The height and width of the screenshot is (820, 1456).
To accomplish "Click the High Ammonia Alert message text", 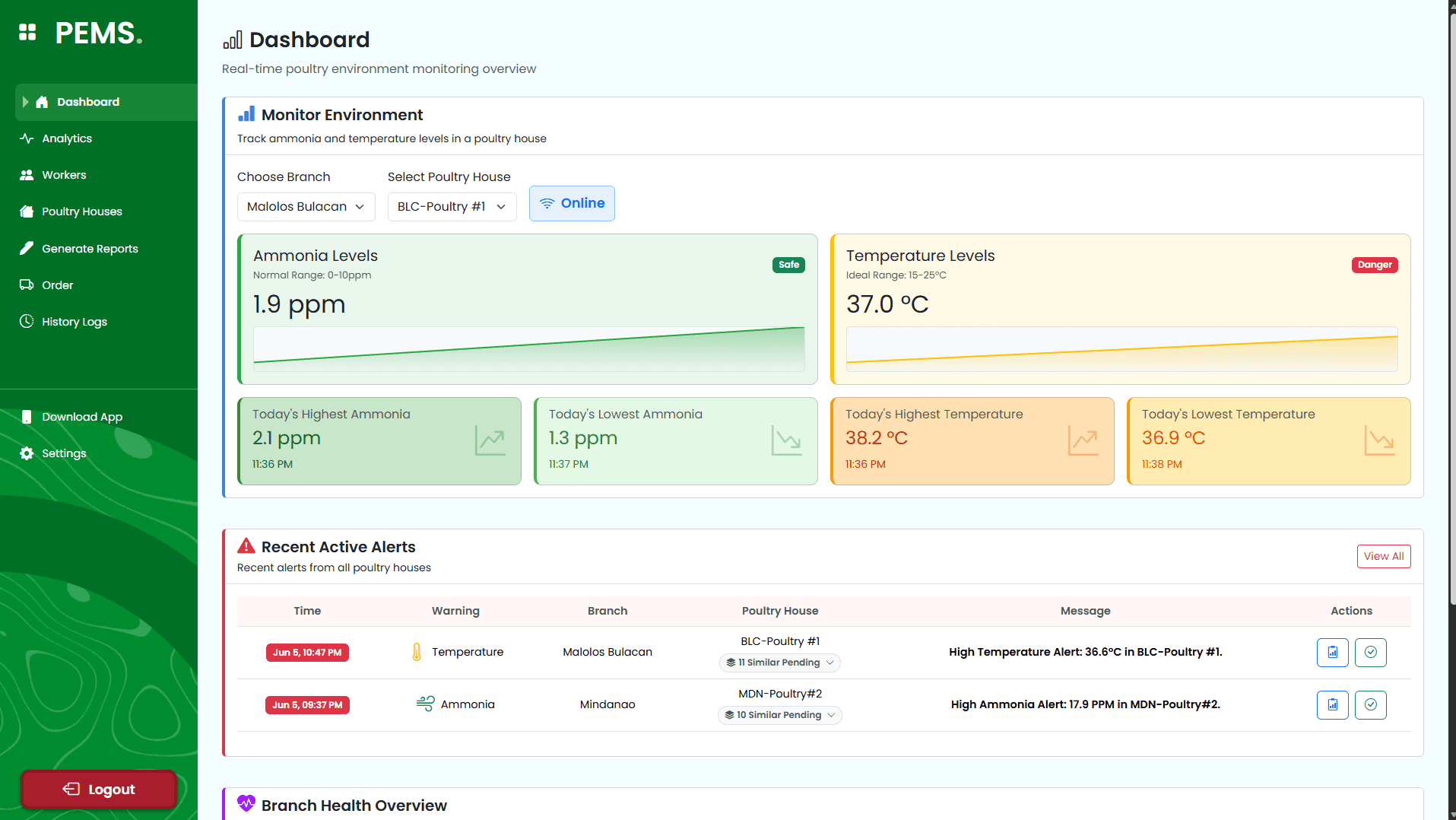I will 1085,704.
